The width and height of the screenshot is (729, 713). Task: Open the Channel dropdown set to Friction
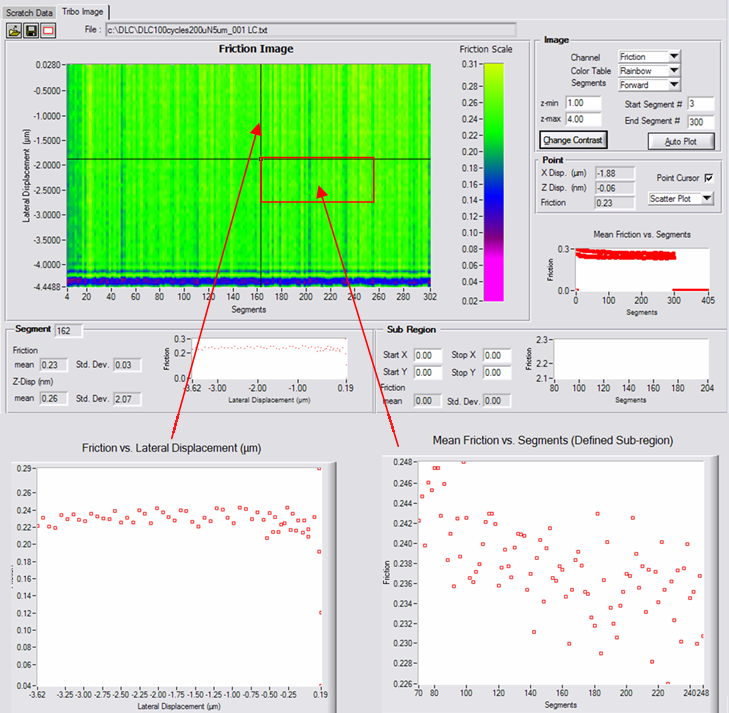coord(649,57)
